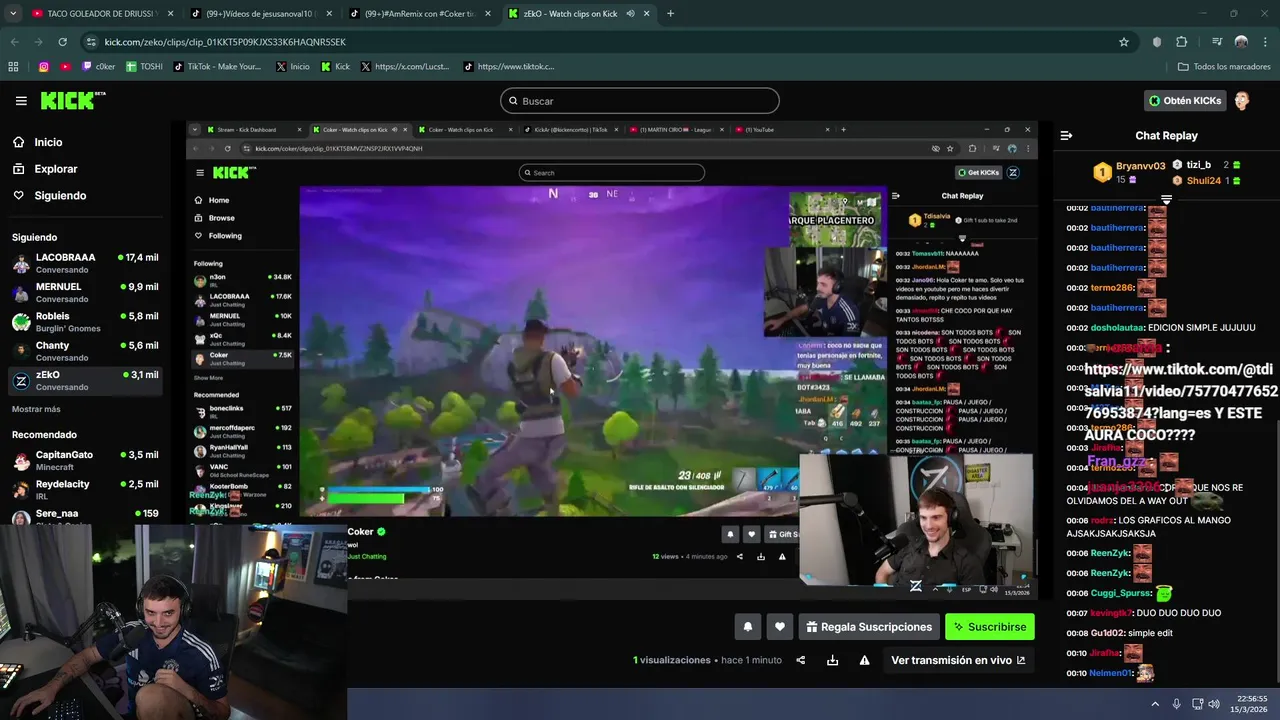Screen dimensions: 1280x720
Task: Open the c0ker bookmark
Action: [x=99, y=67]
